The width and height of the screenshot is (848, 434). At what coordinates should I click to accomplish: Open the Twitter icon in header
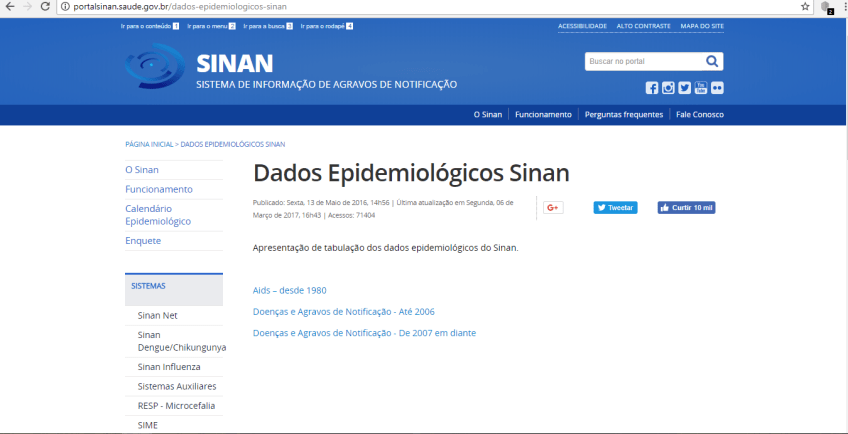pos(684,88)
